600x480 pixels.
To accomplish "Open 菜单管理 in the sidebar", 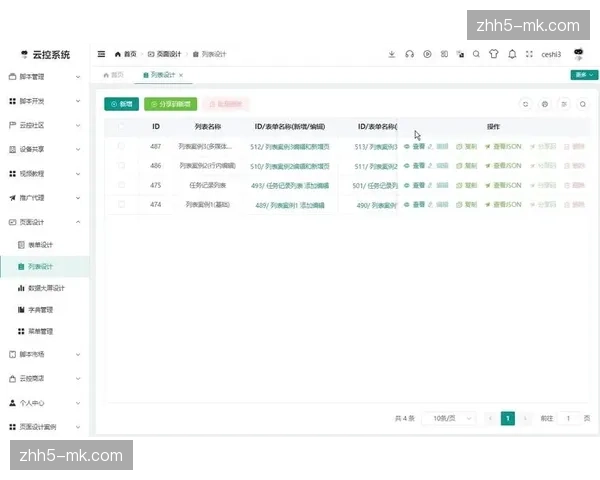I will tap(44, 331).
